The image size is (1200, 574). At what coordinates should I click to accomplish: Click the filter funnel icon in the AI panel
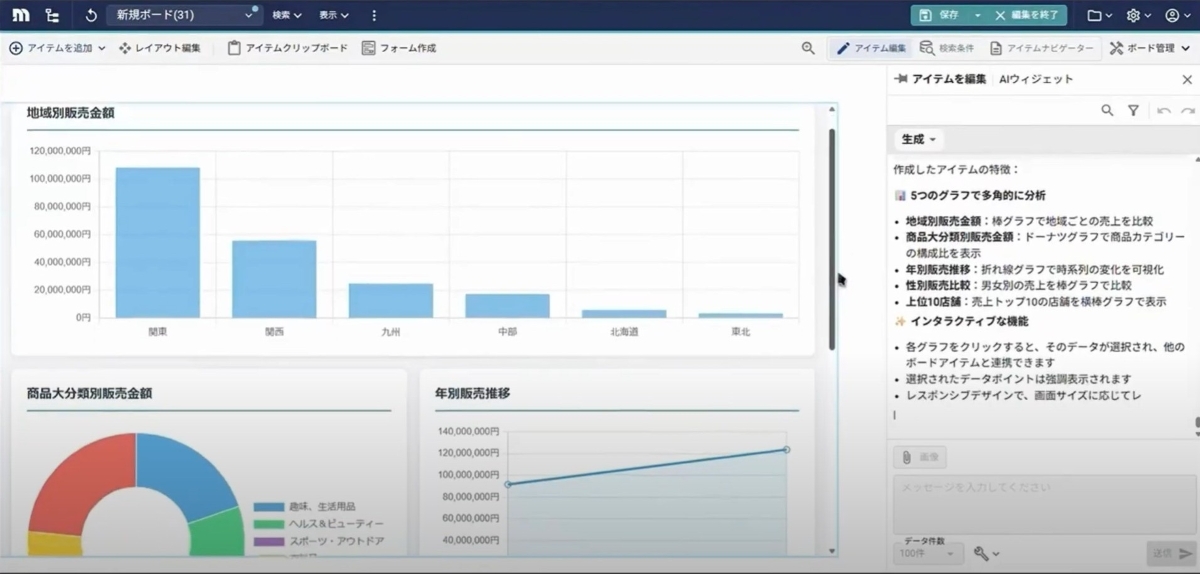click(x=1133, y=111)
